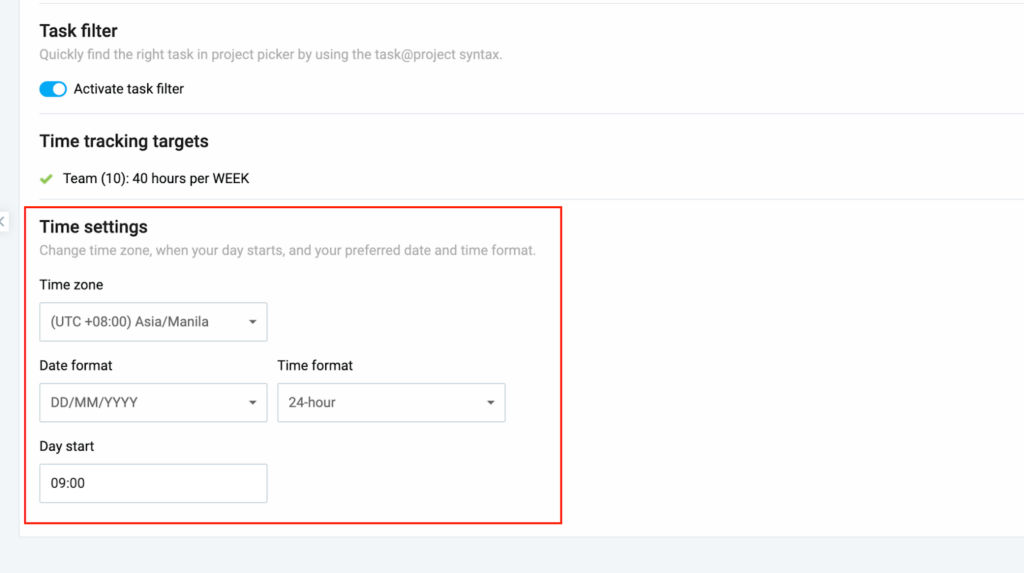Click the Time tracking targets heading
Screen dimensions: 1024x573
pyautogui.click(x=124, y=141)
